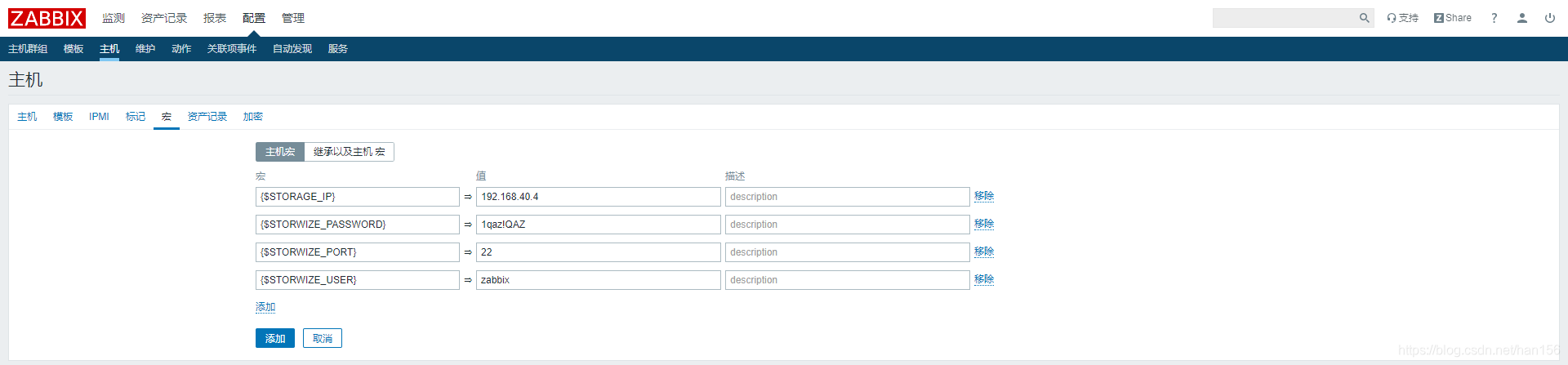Switch to the 宏 tab
This screenshot has width=1568, height=365.
coord(167,117)
